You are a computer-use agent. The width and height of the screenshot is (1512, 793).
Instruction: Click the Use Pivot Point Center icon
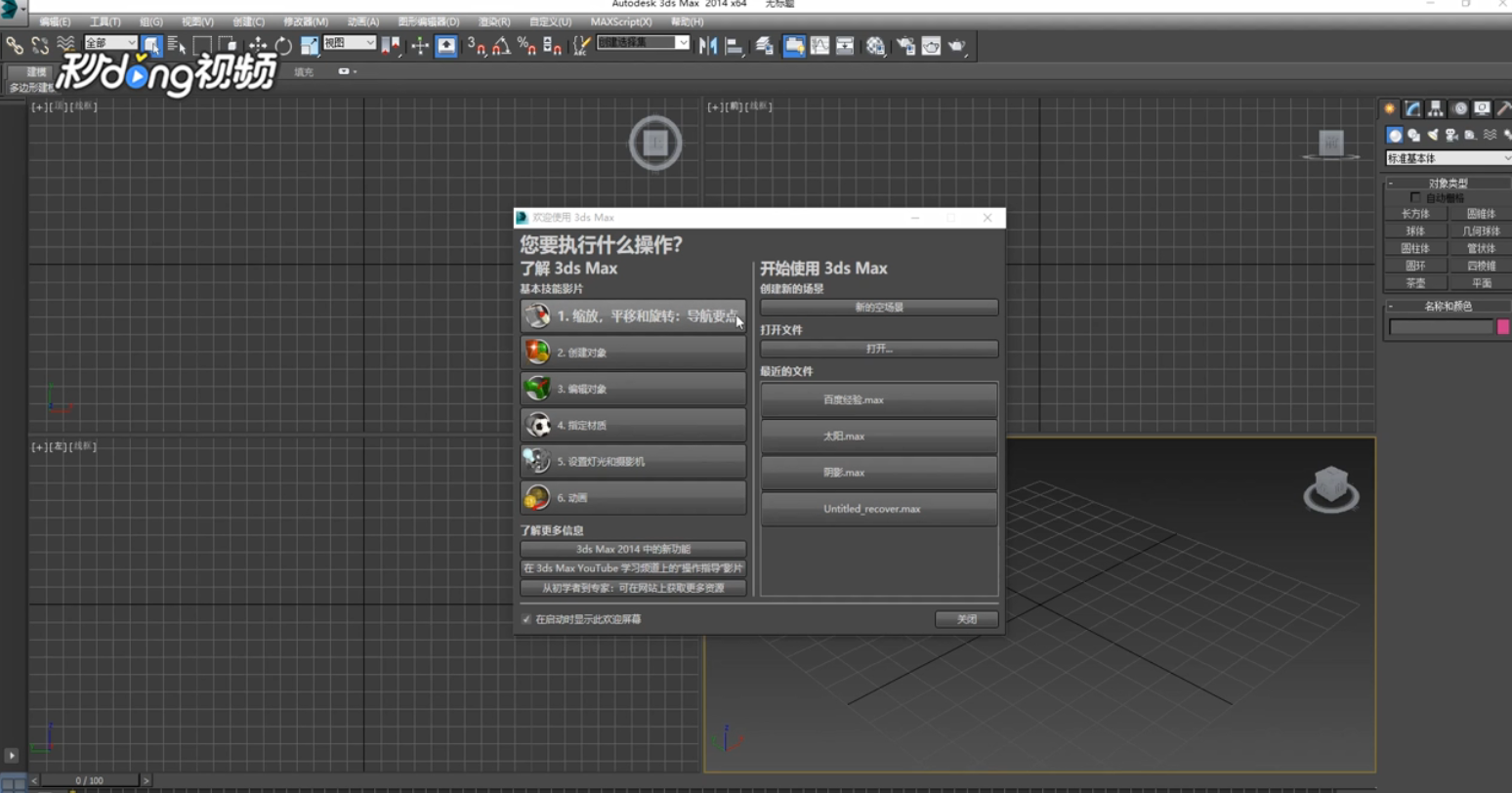(x=391, y=45)
